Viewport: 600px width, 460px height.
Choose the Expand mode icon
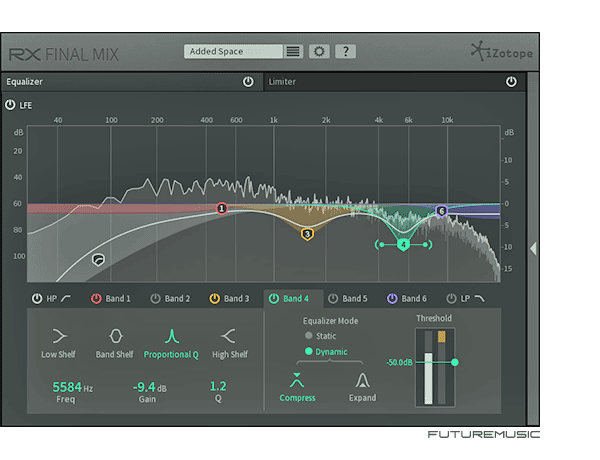[362, 380]
